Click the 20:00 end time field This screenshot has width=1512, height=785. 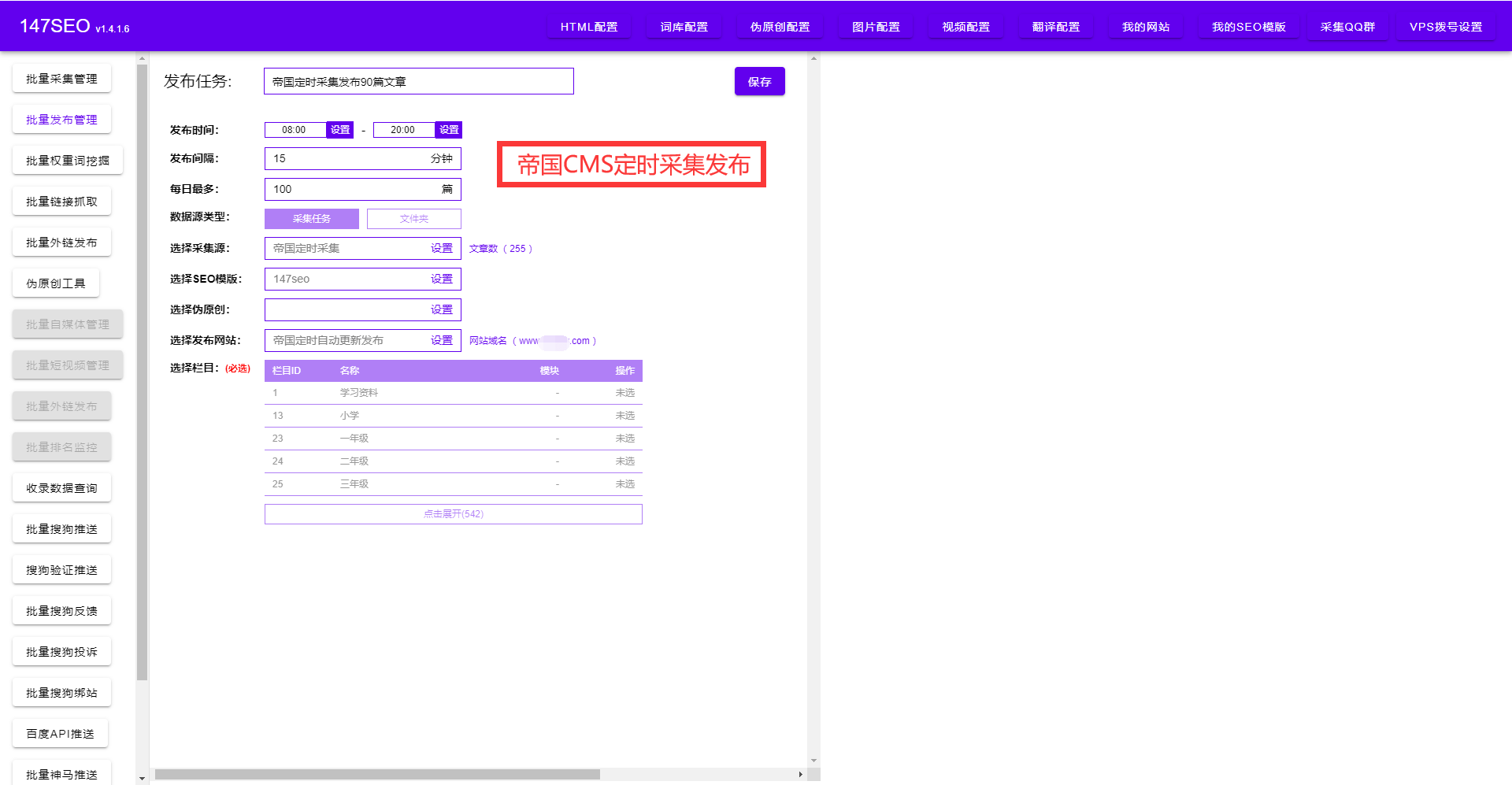(x=404, y=130)
